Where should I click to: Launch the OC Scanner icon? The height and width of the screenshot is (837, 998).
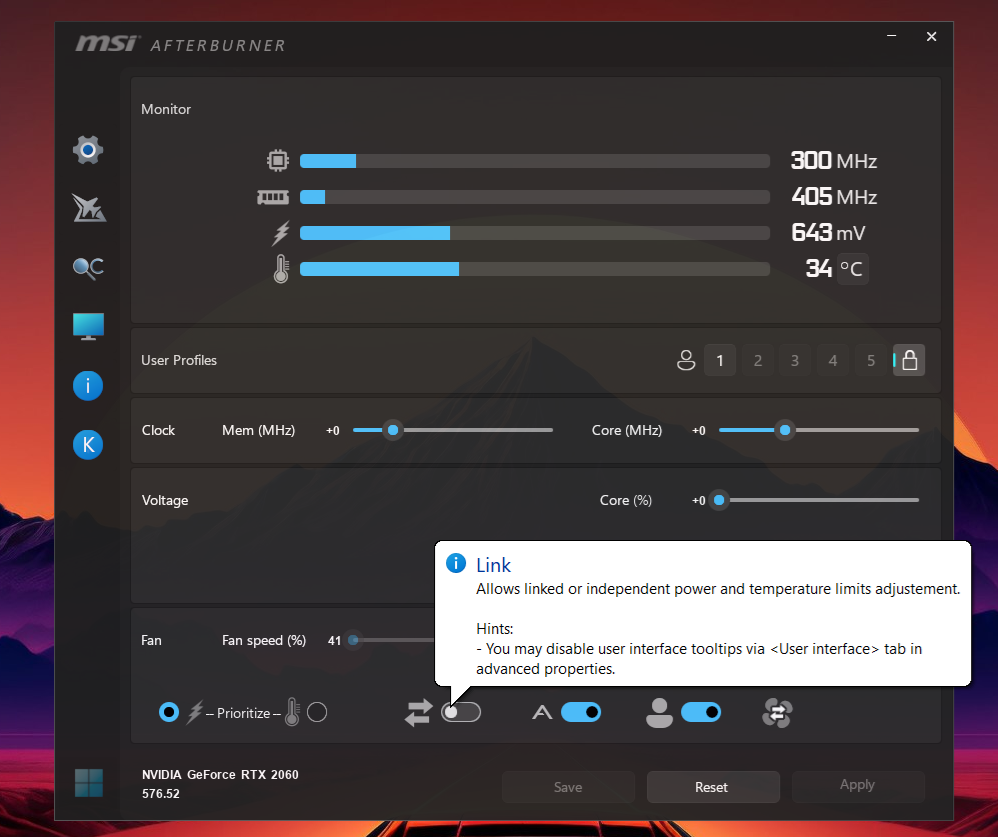click(x=88, y=268)
